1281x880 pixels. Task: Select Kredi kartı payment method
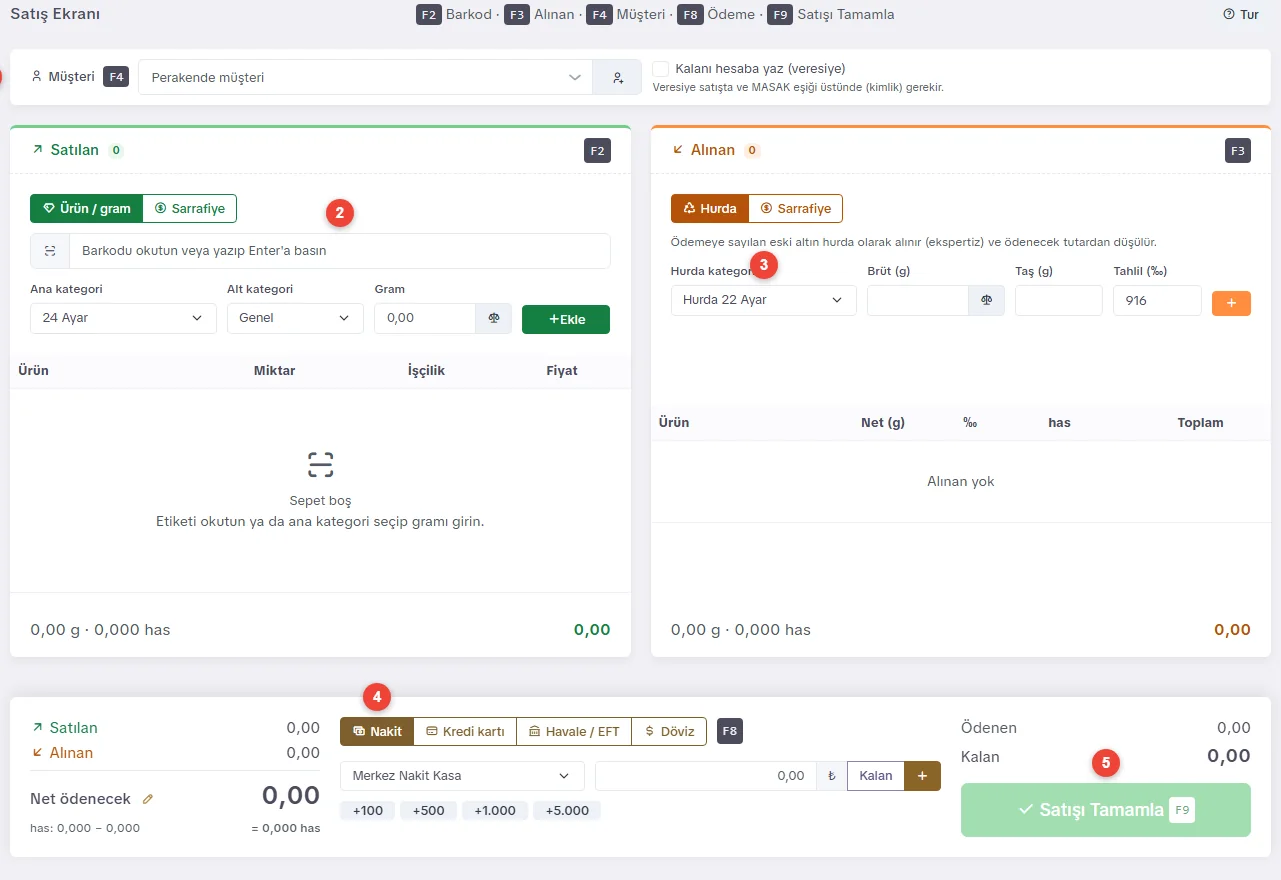click(465, 731)
